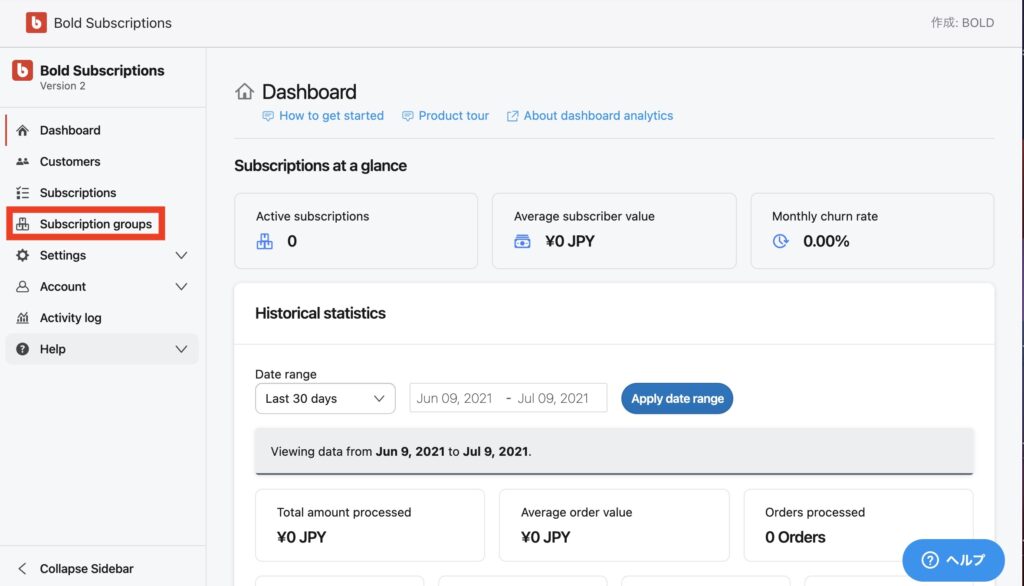Click the Active subscriptions card
1024x586 pixels.
point(356,231)
